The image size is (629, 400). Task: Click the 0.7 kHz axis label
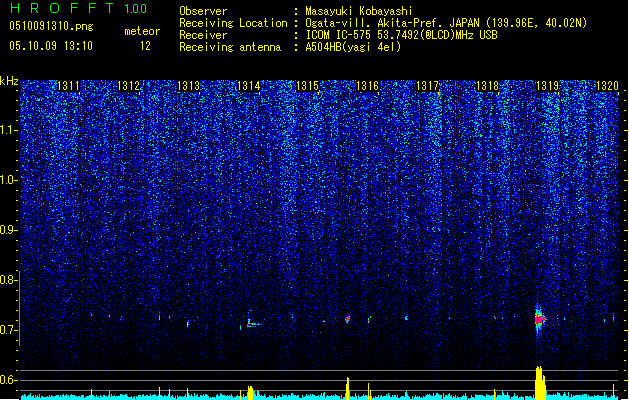[x=9, y=330]
